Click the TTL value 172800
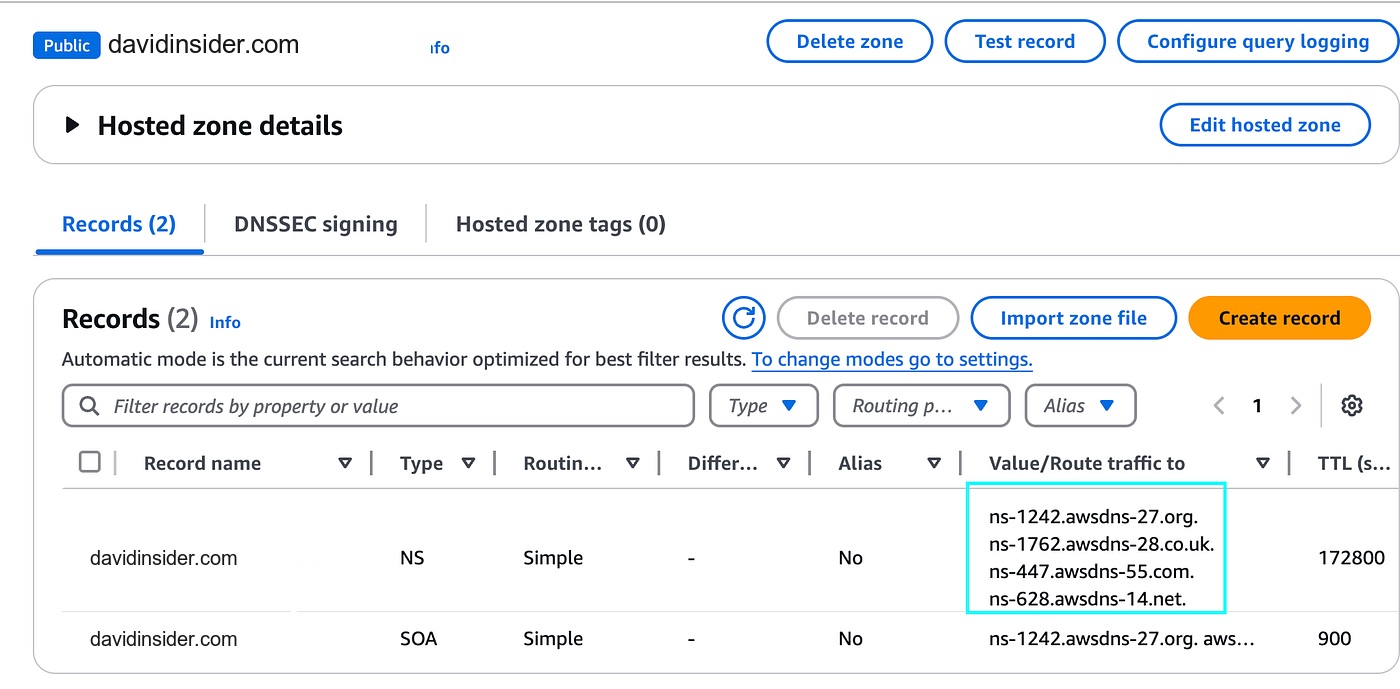The height and width of the screenshot is (689, 1400). tap(1351, 558)
